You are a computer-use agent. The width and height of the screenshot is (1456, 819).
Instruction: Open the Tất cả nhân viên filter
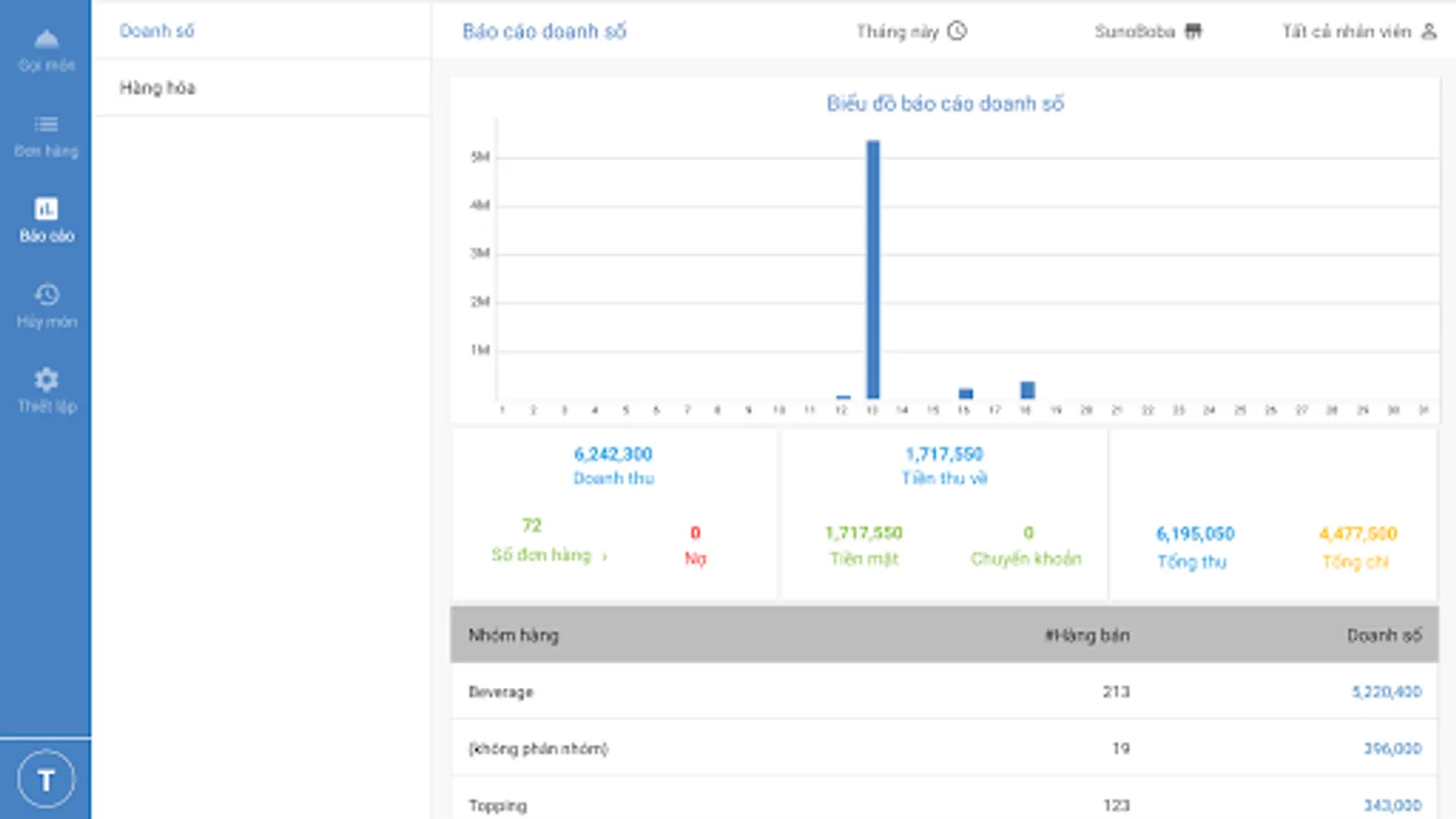click(1360, 31)
